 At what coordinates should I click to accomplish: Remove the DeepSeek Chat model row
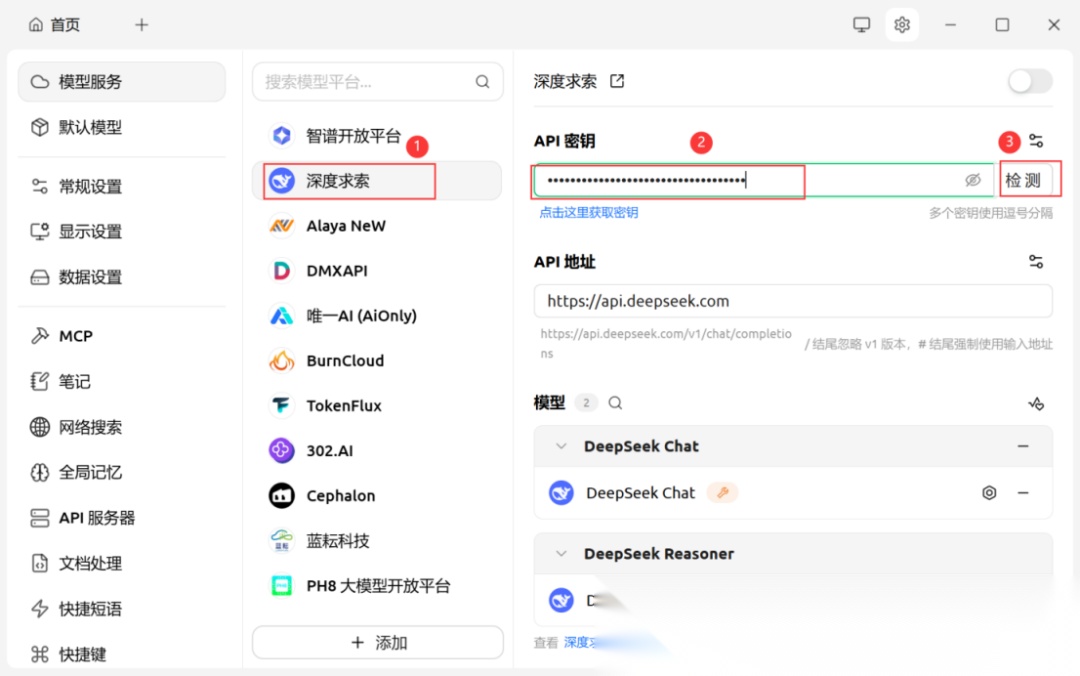pyautogui.click(x=1023, y=493)
